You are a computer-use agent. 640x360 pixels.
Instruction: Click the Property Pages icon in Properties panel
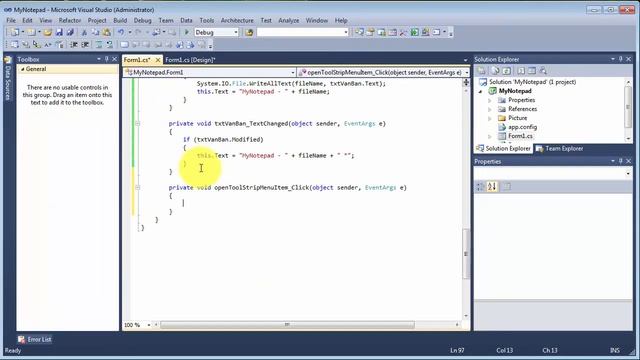pos(507,187)
